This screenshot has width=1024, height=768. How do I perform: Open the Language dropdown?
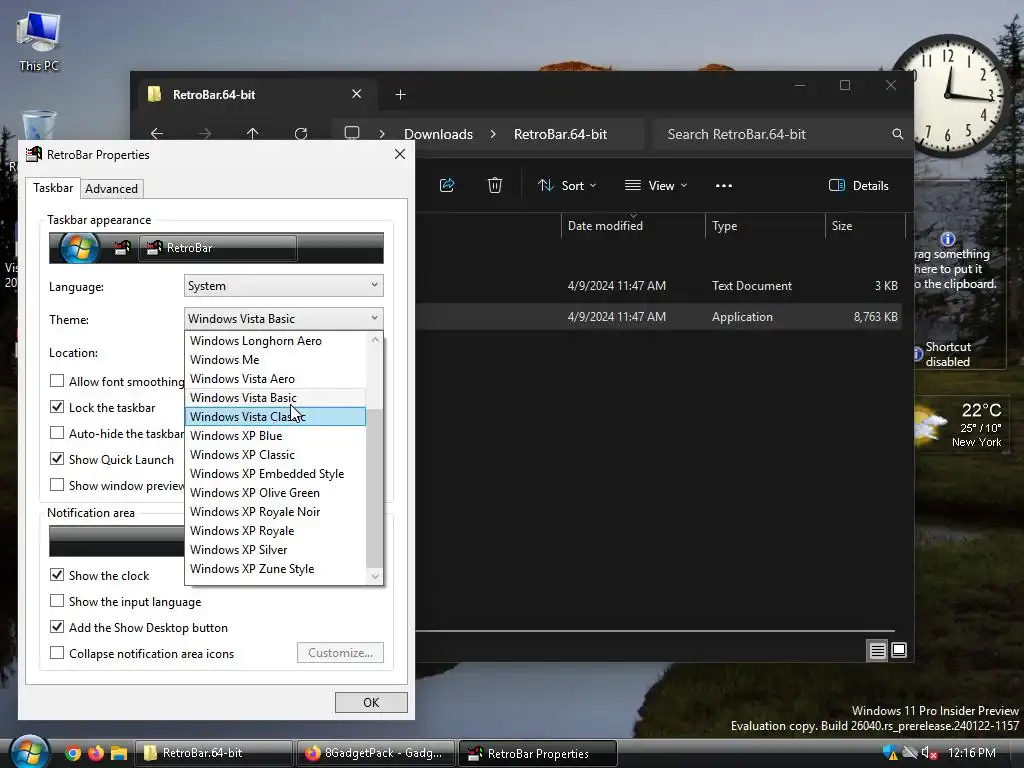(283, 285)
